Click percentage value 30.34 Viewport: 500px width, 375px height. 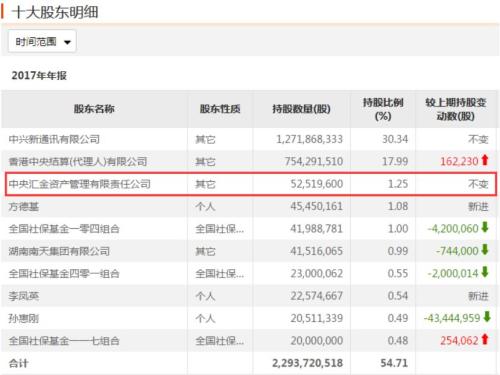[395, 139]
